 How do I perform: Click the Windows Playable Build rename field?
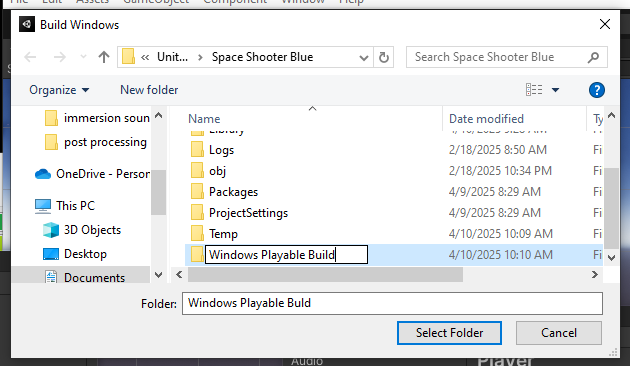[286, 255]
